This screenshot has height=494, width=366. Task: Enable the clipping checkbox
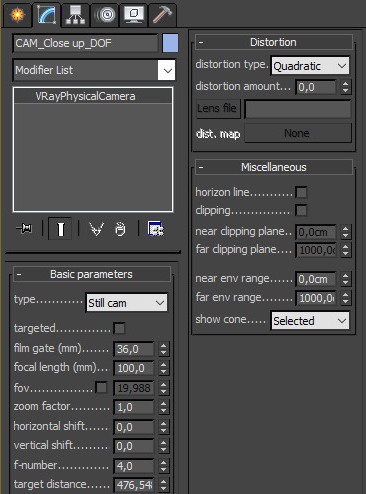(x=301, y=210)
